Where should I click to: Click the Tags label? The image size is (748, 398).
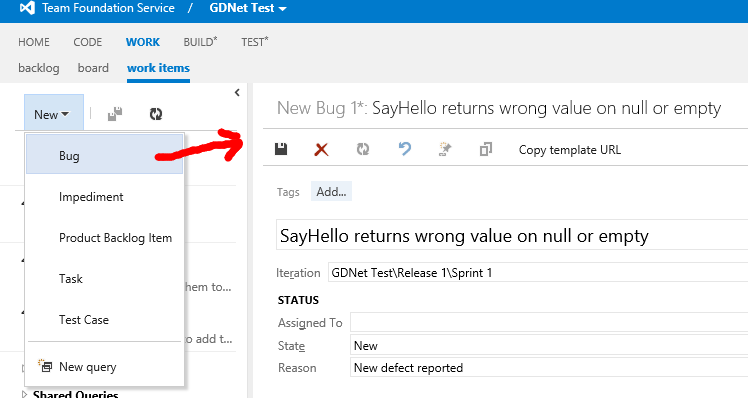click(x=288, y=192)
